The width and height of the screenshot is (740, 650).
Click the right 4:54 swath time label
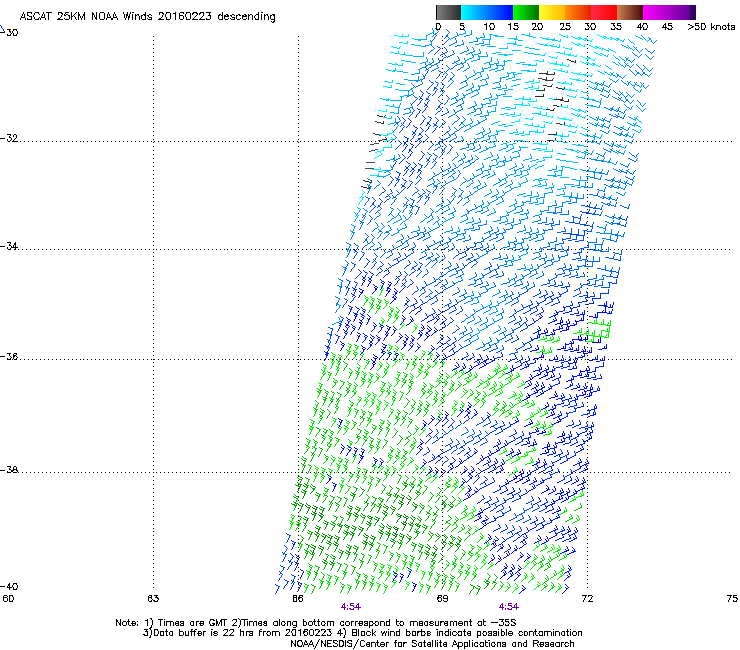click(x=508, y=607)
